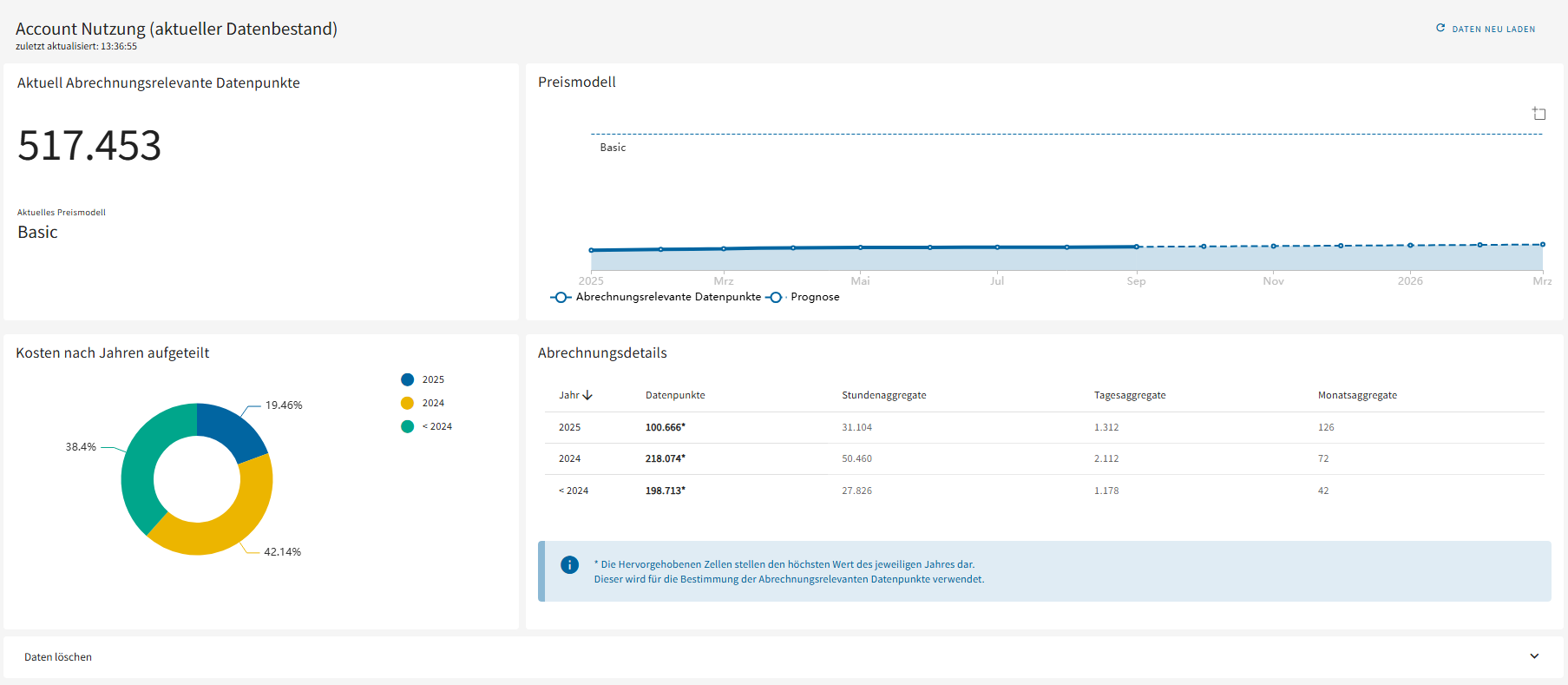
Task: Toggle the 2025 legend entry in donut chart
Action: point(423,379)
